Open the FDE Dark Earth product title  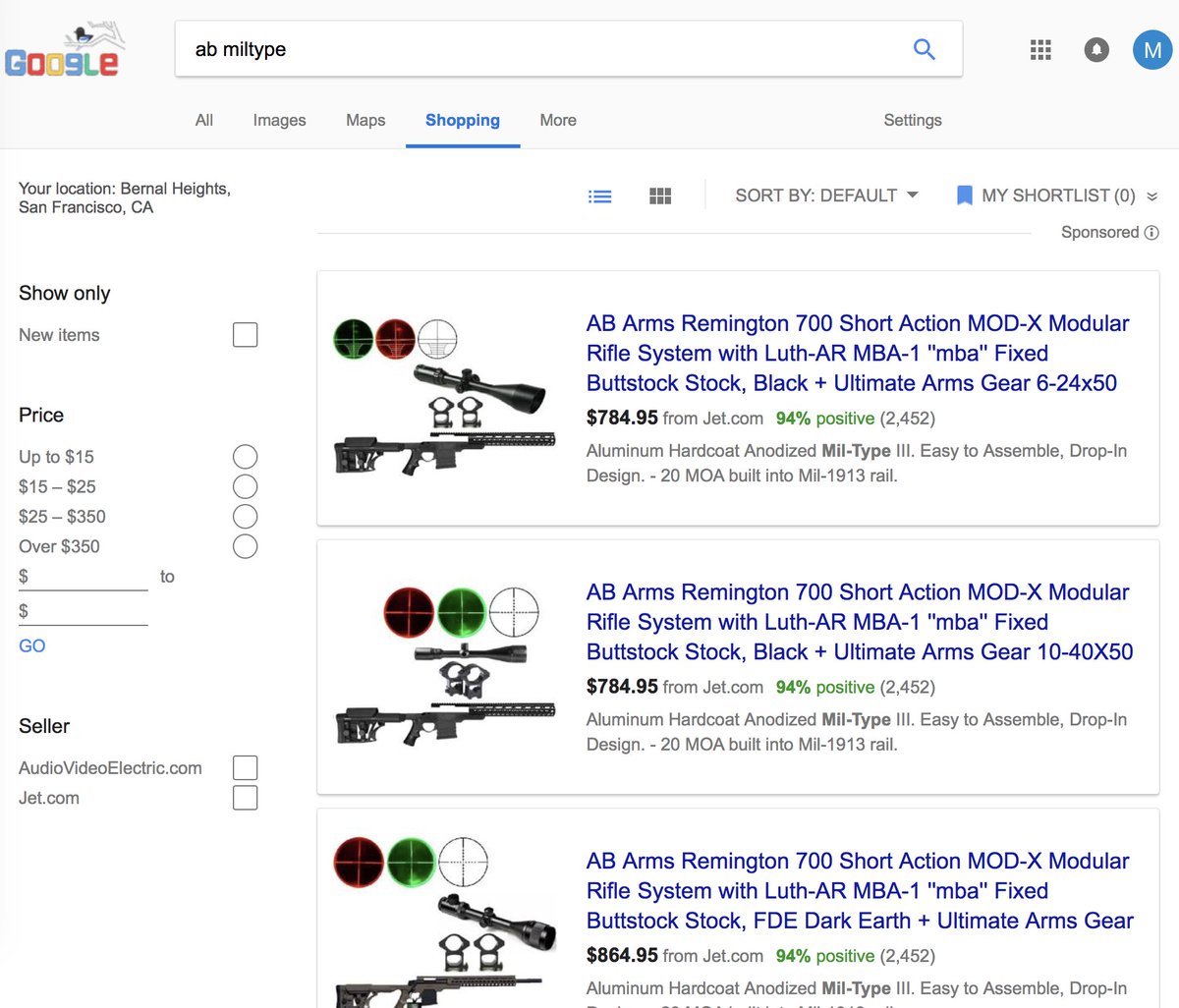coord(860,891)
